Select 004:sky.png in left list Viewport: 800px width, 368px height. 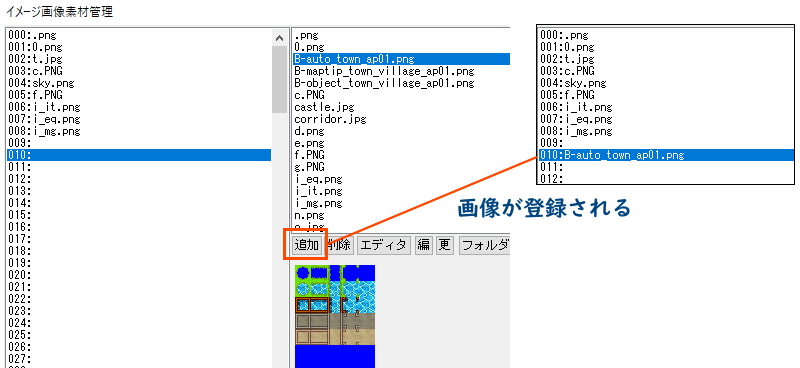click(x=139, y=83)
